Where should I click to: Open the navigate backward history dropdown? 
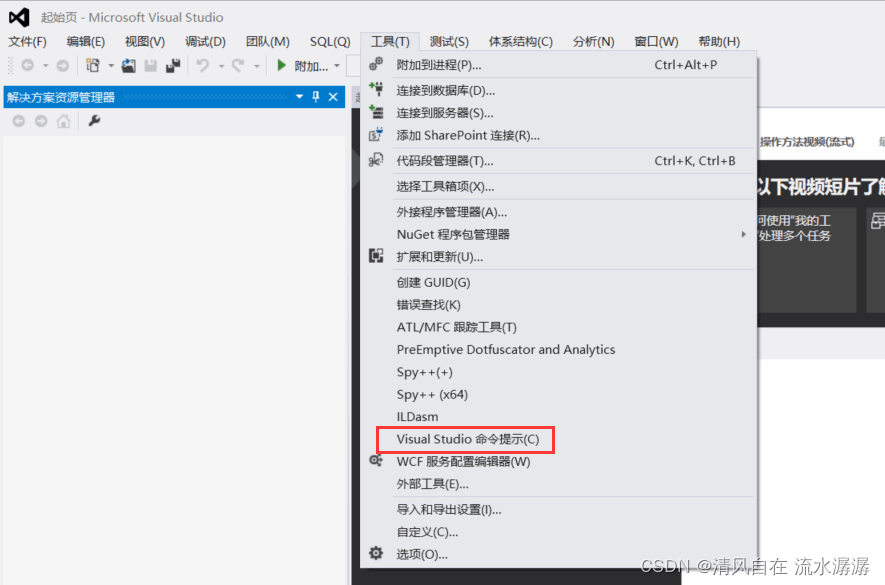click(45, 66)
